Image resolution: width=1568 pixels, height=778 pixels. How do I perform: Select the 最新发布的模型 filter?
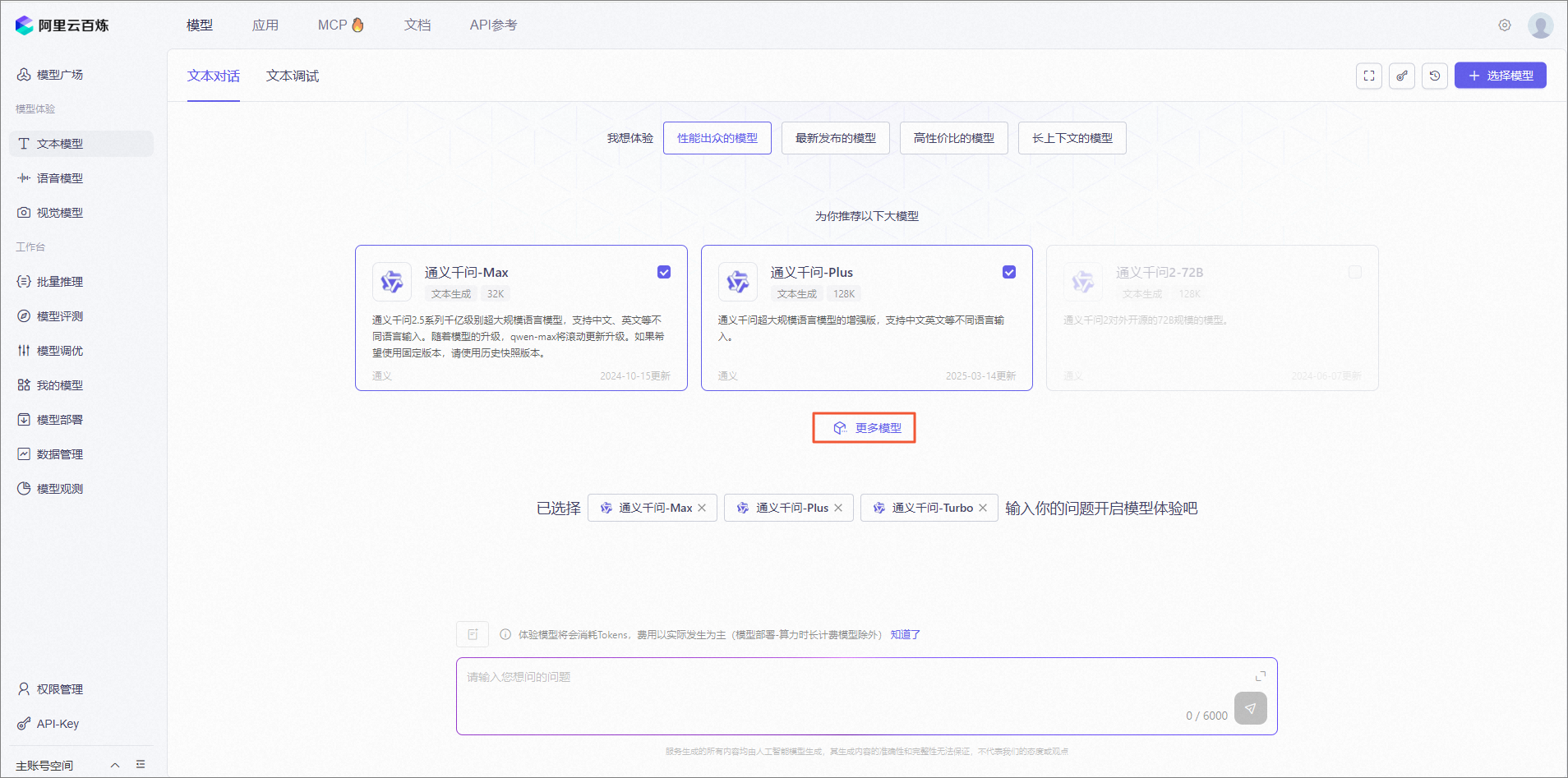836,138
